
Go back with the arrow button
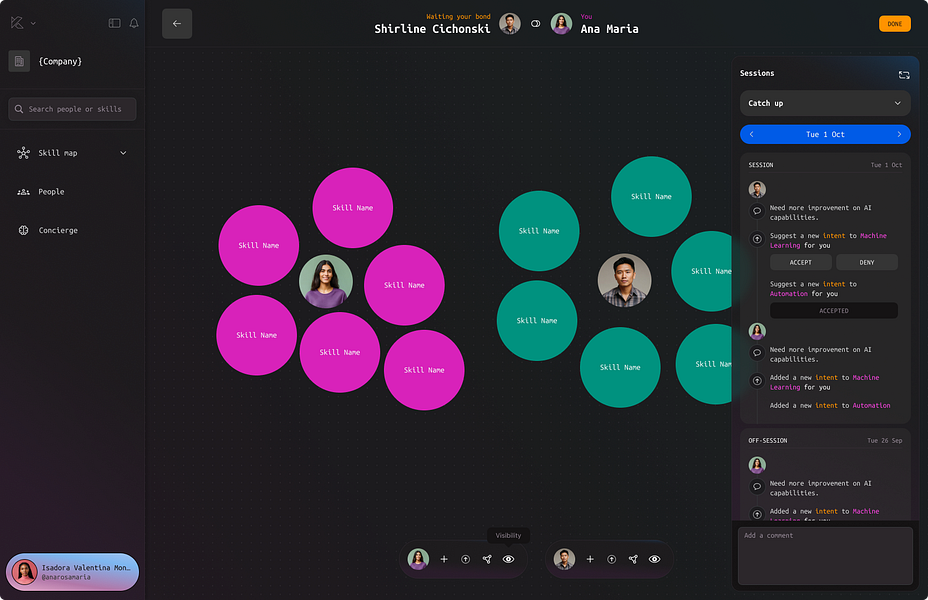tap(177, 24)
